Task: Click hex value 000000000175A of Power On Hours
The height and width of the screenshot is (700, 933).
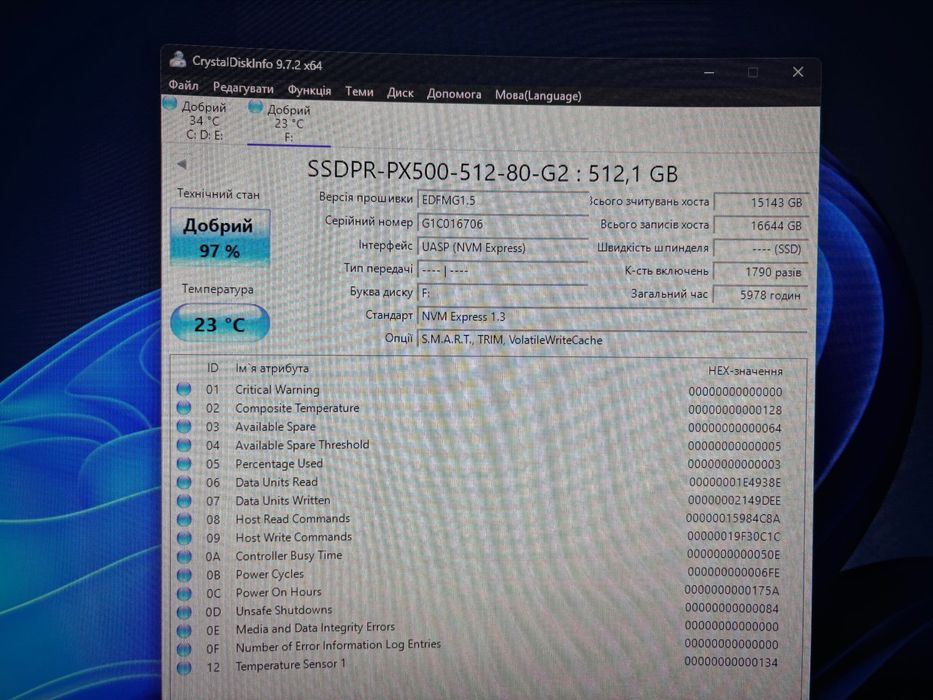Action: point(731,590)
